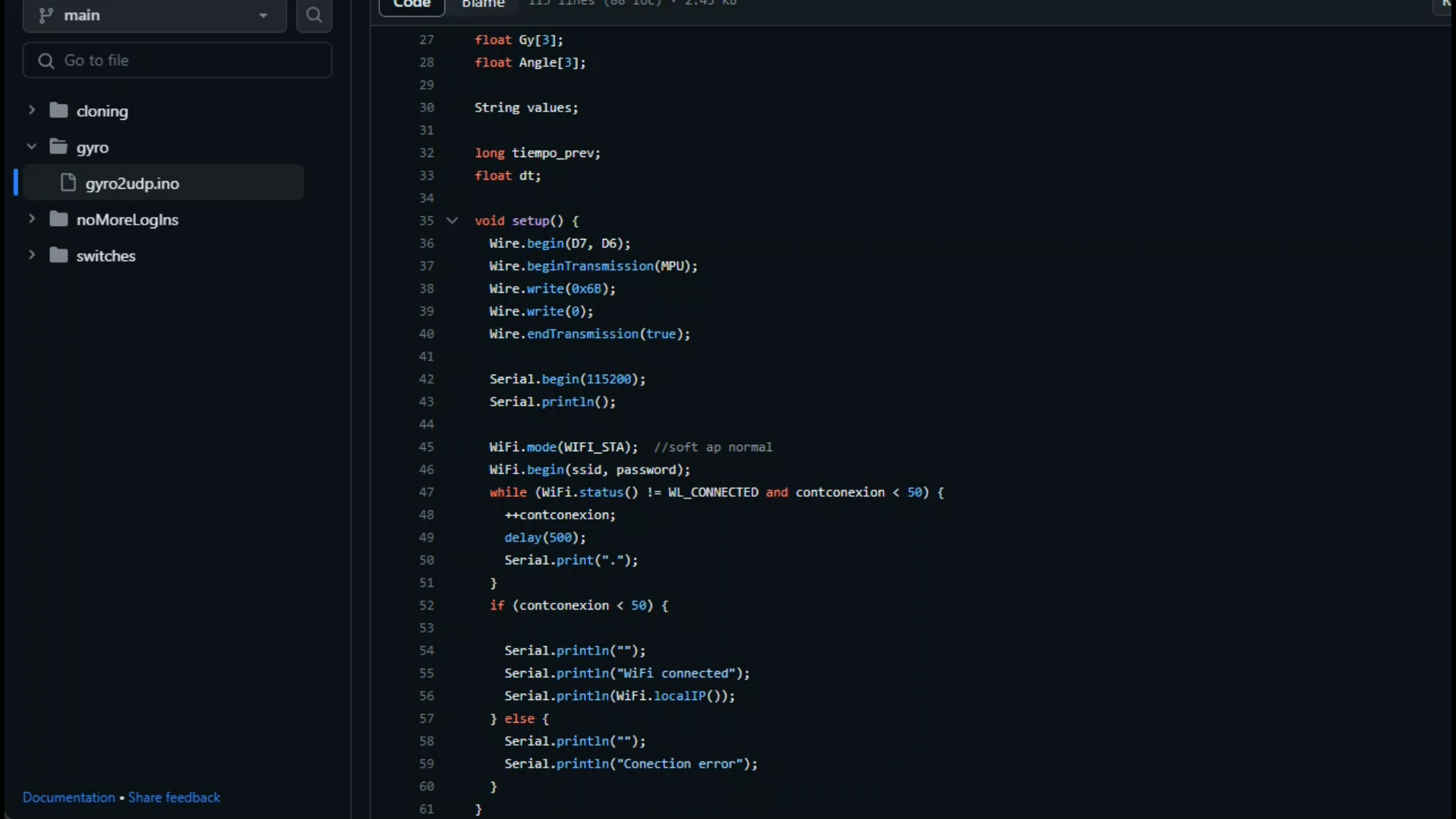Click the search icon next to the branch dropdown
Viewport: 1456px width, 819px height.
point(315,15)
